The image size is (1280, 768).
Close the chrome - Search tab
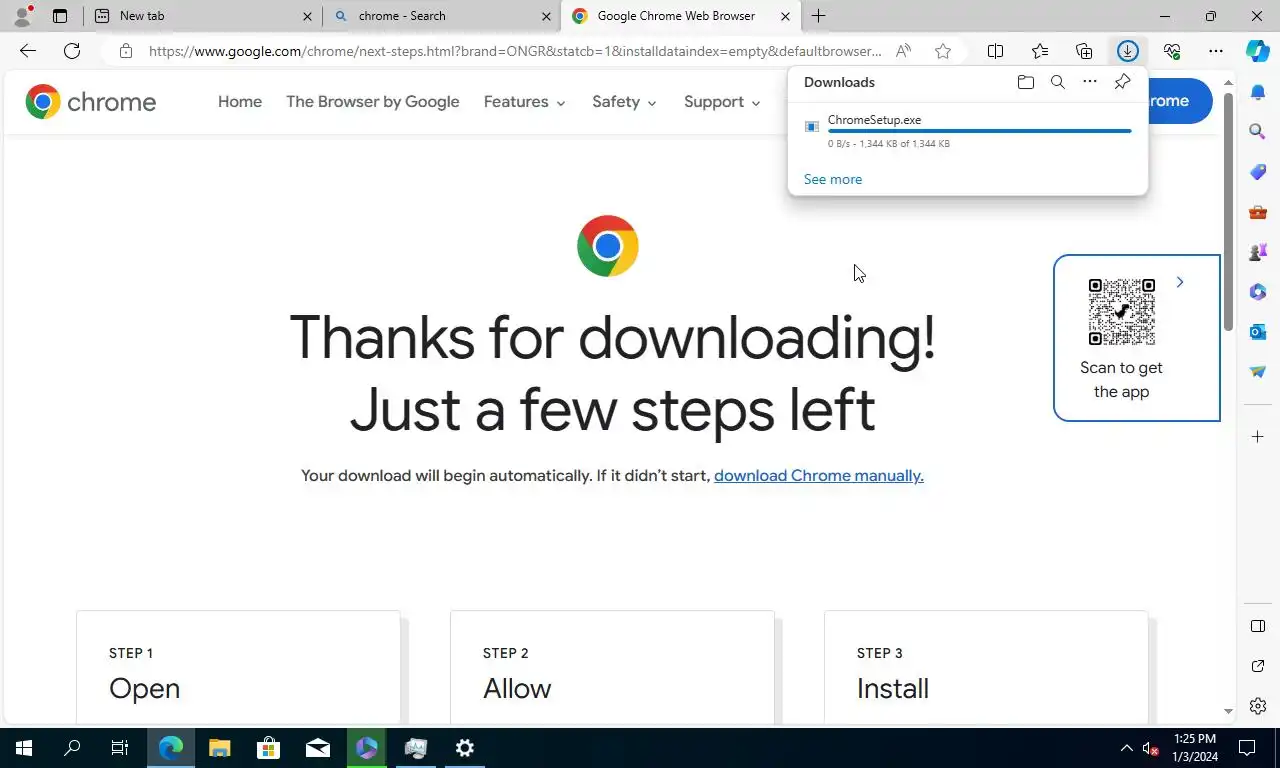546,16
